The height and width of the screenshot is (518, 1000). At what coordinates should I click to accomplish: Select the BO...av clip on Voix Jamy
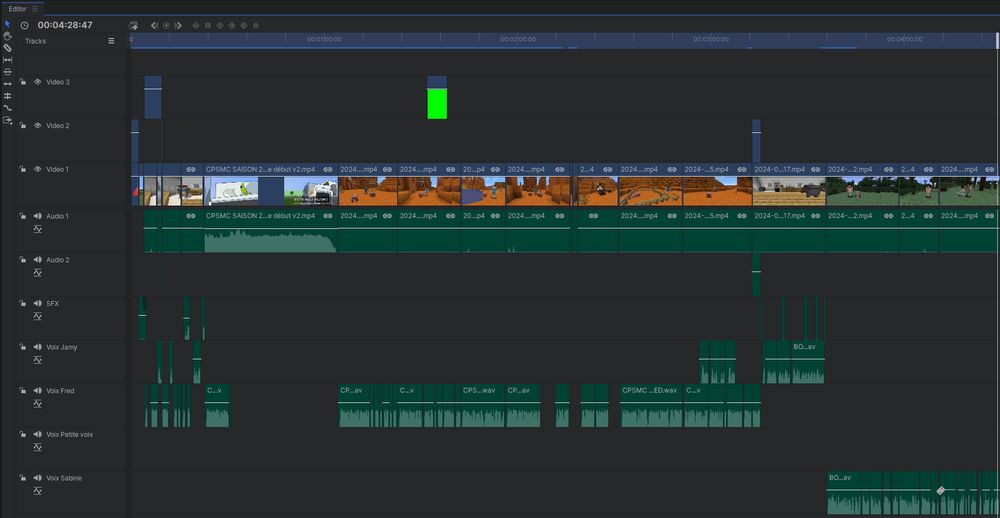(808, 362)
